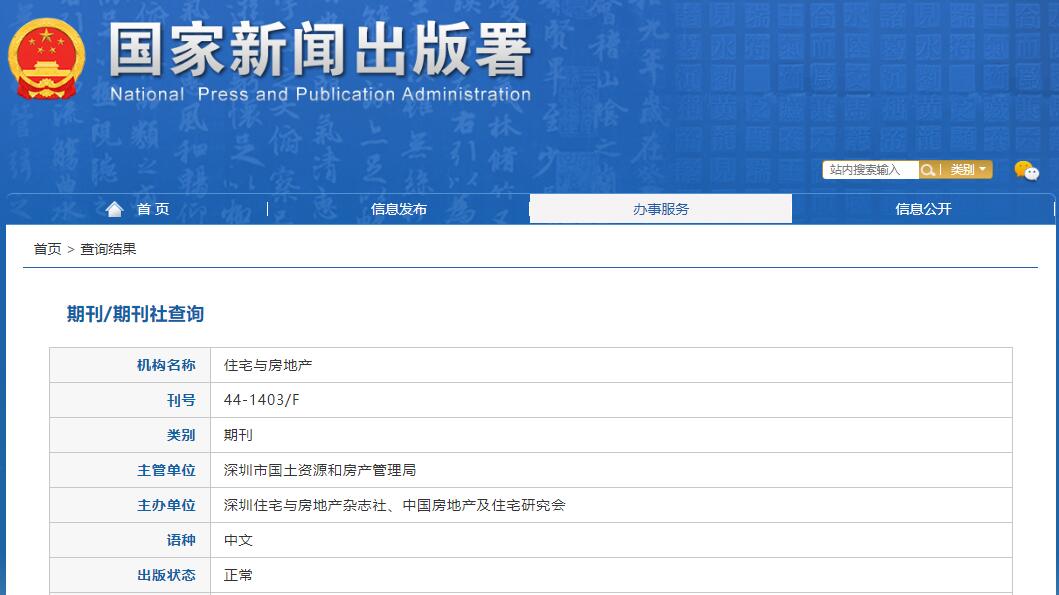Image resolution: width=1059 pixels, height=595 pixels.
Task: Open the 信息发布 navigation tab
Action: point(398,209)
